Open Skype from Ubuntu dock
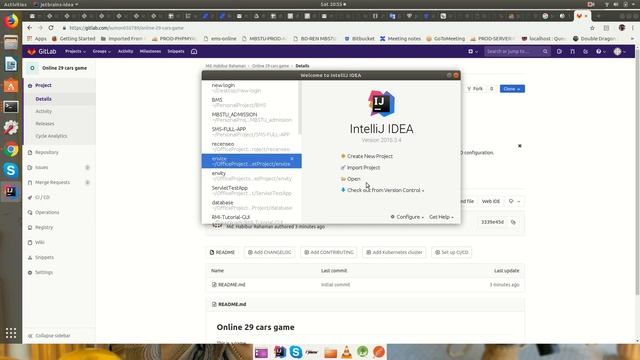This screenshot has width=640, height=360. (x=11, y=170)
